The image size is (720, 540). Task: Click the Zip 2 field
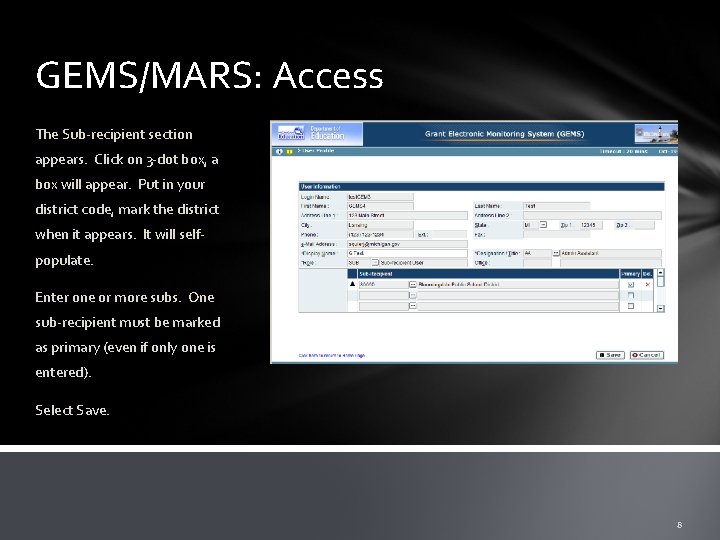click(x=644, y=225)
